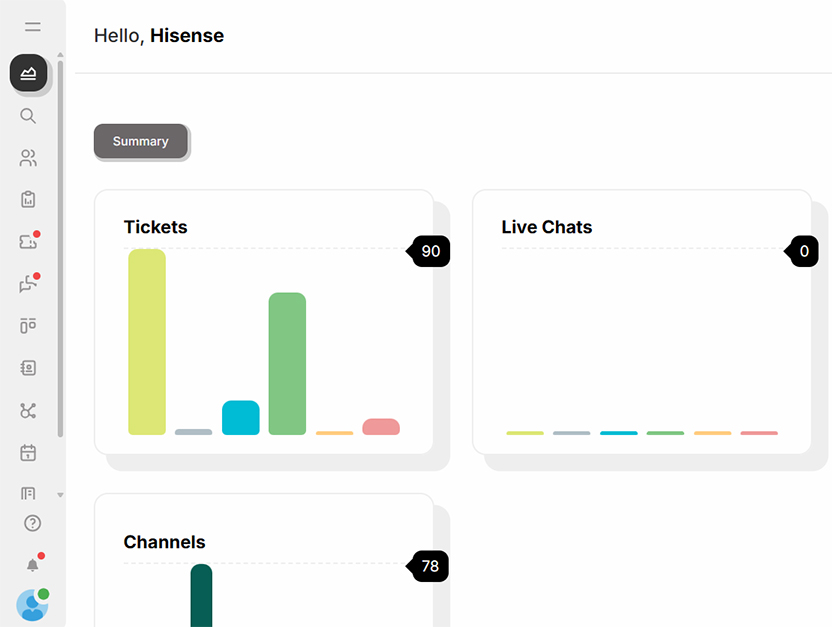This screenshot has width=832, height=627.
Task: Open the user profile avatar
Action: [x=32, y=605]
